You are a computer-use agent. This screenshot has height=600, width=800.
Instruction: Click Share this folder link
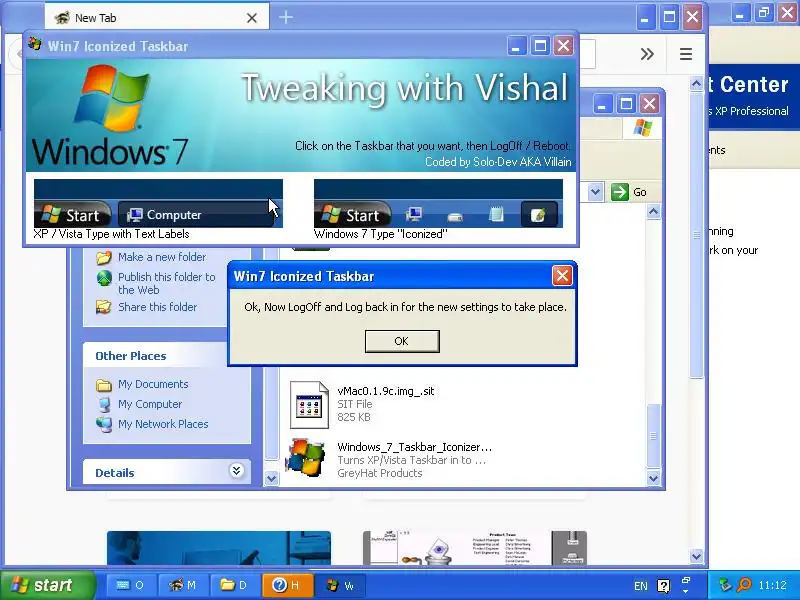pyautogui.click(x=157, y=307)
